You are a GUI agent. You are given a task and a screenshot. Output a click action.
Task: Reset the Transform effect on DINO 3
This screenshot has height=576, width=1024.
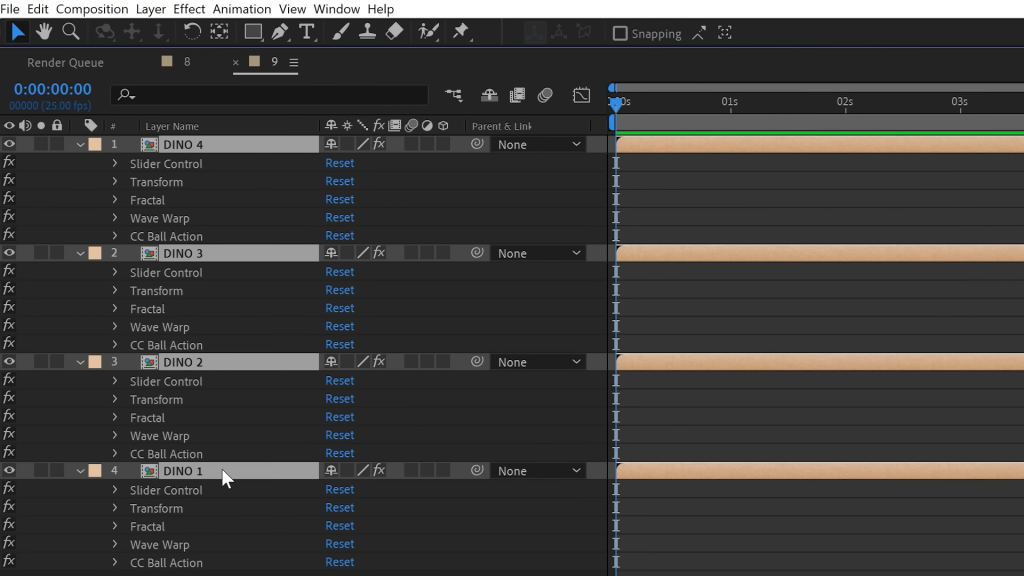point(340,290)
